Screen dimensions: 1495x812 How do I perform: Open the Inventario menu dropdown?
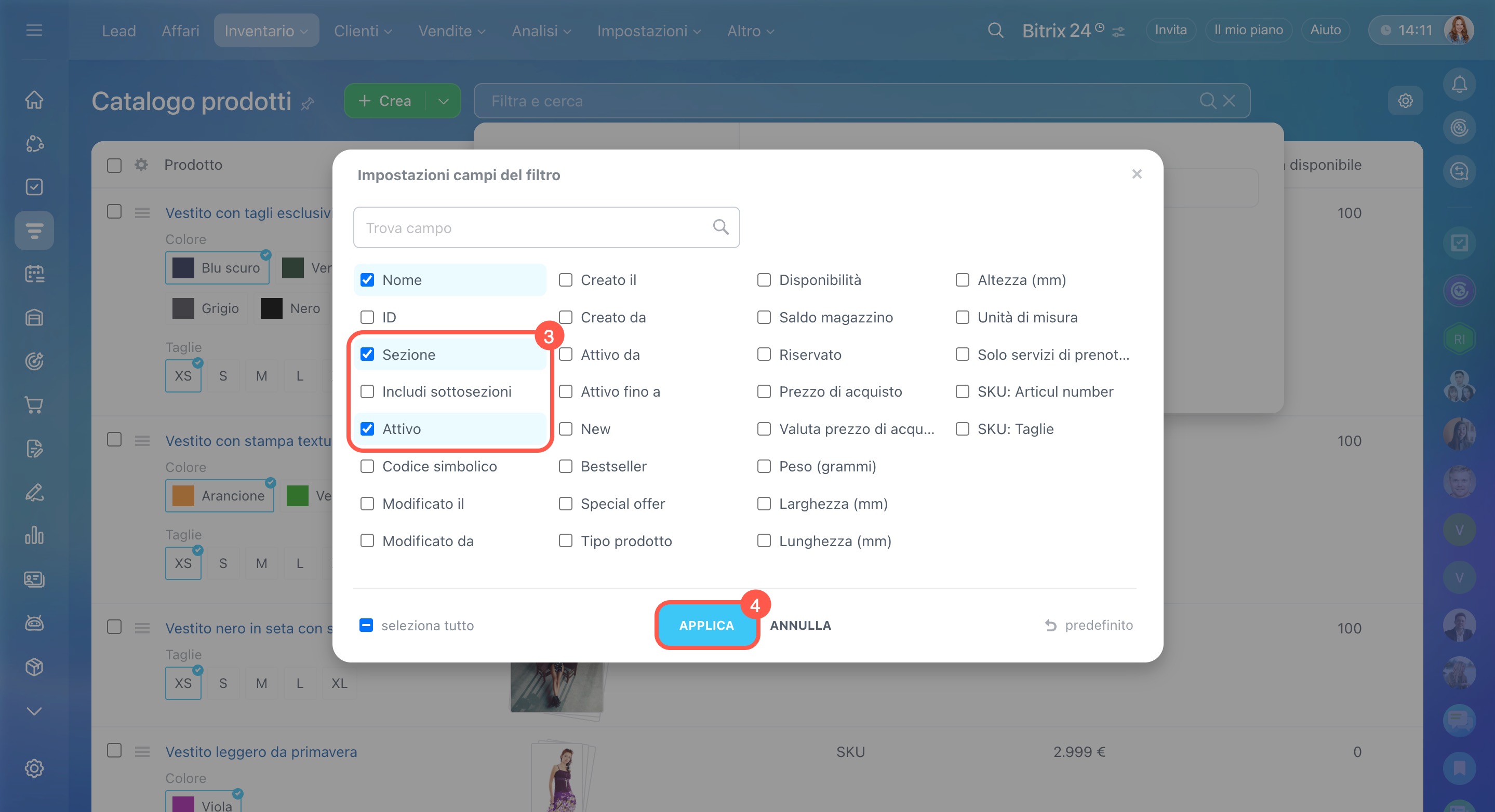266,31
